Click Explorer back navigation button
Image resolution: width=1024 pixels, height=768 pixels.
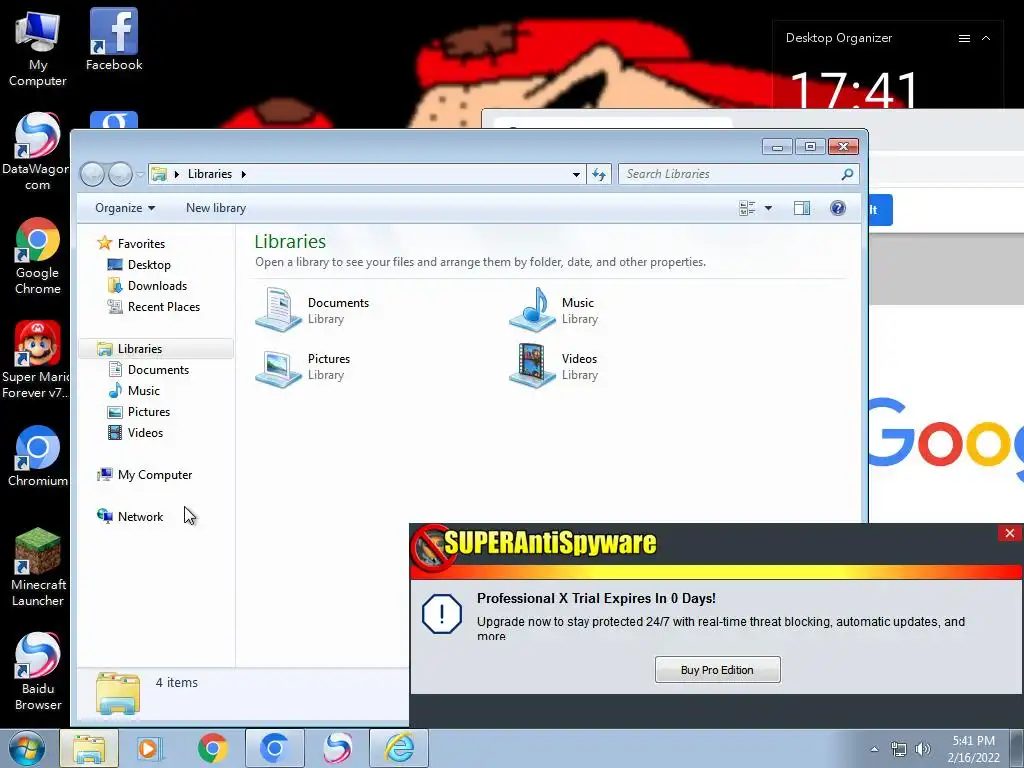(x=92, y=174)
